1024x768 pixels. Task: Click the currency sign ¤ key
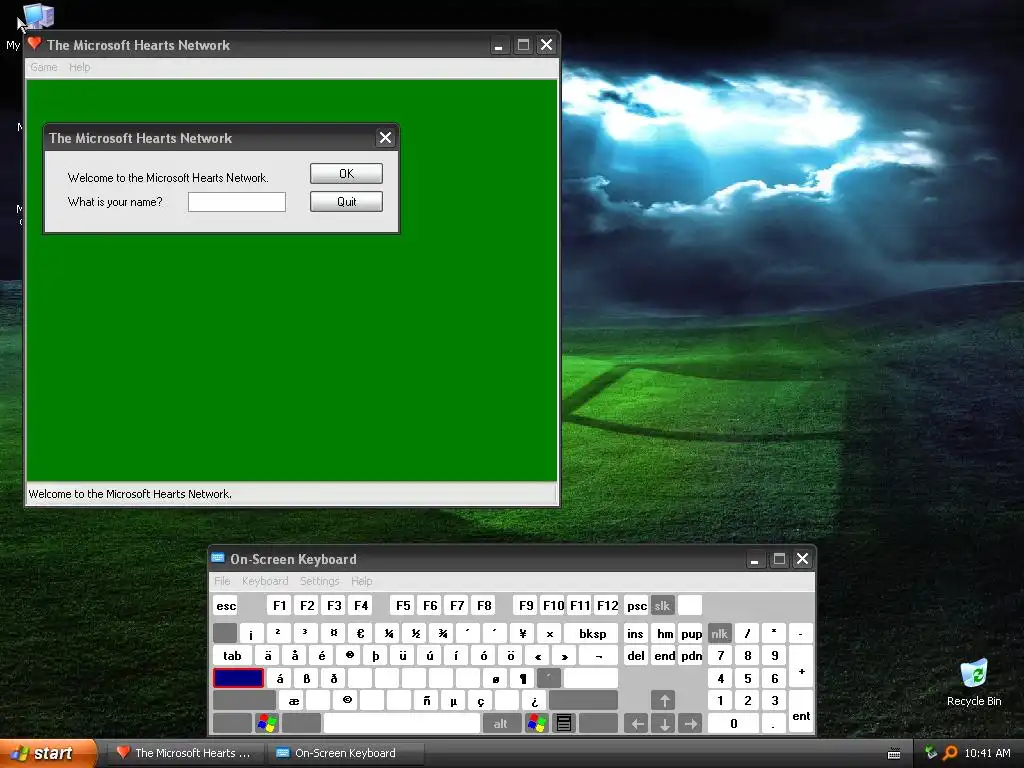click(332, 633)
